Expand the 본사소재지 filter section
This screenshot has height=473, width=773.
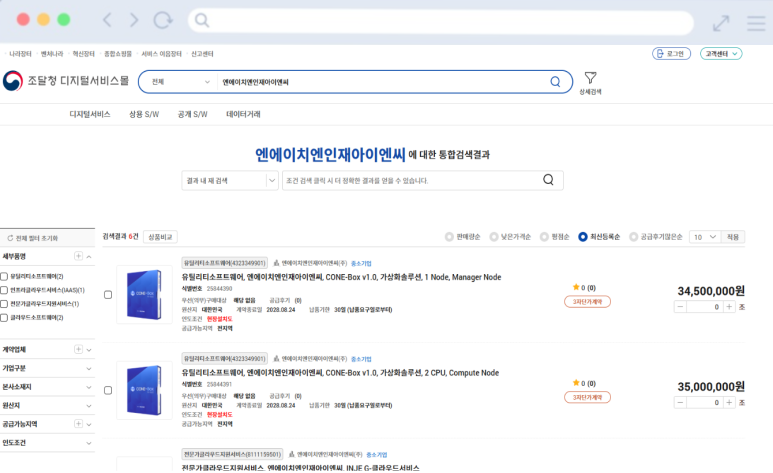[89, 387]
